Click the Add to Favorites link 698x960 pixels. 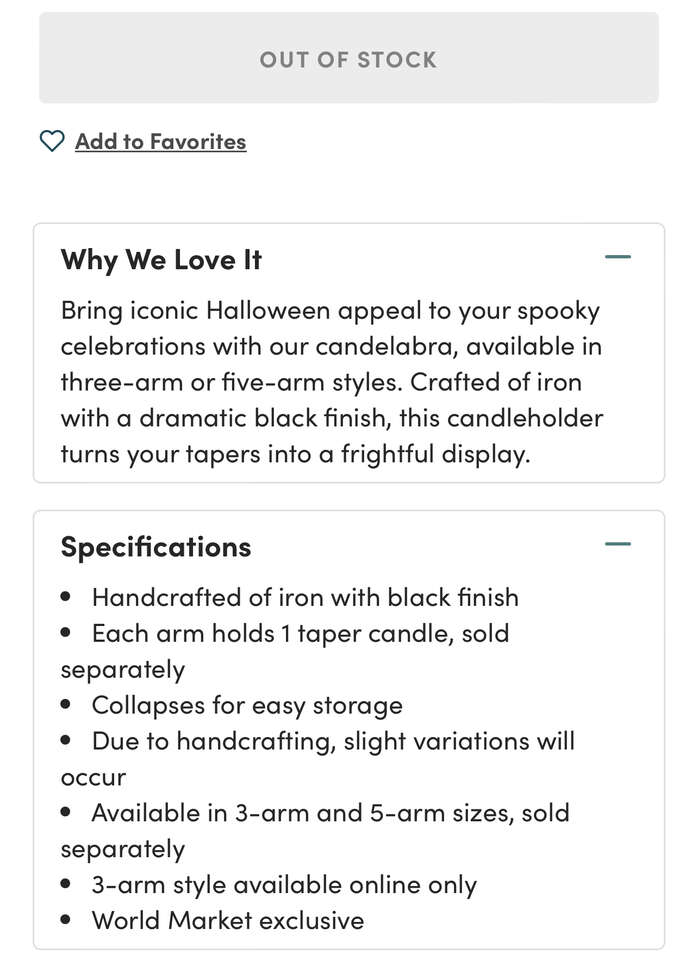point(160,141)
